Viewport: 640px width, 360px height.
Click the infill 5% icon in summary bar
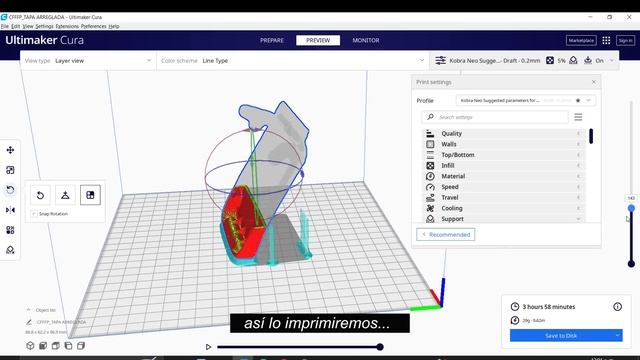pos(550,60)
